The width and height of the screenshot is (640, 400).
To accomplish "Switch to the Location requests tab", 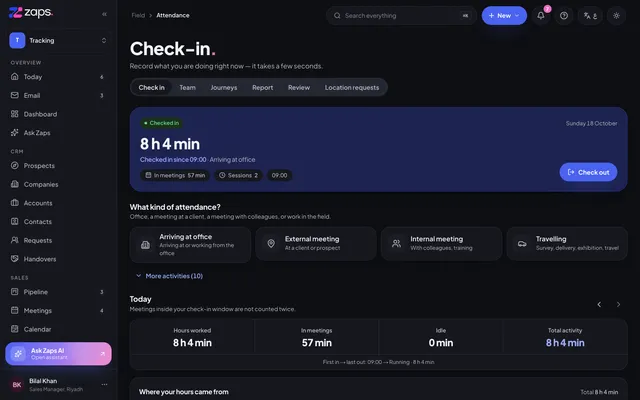I will (352, 87).
